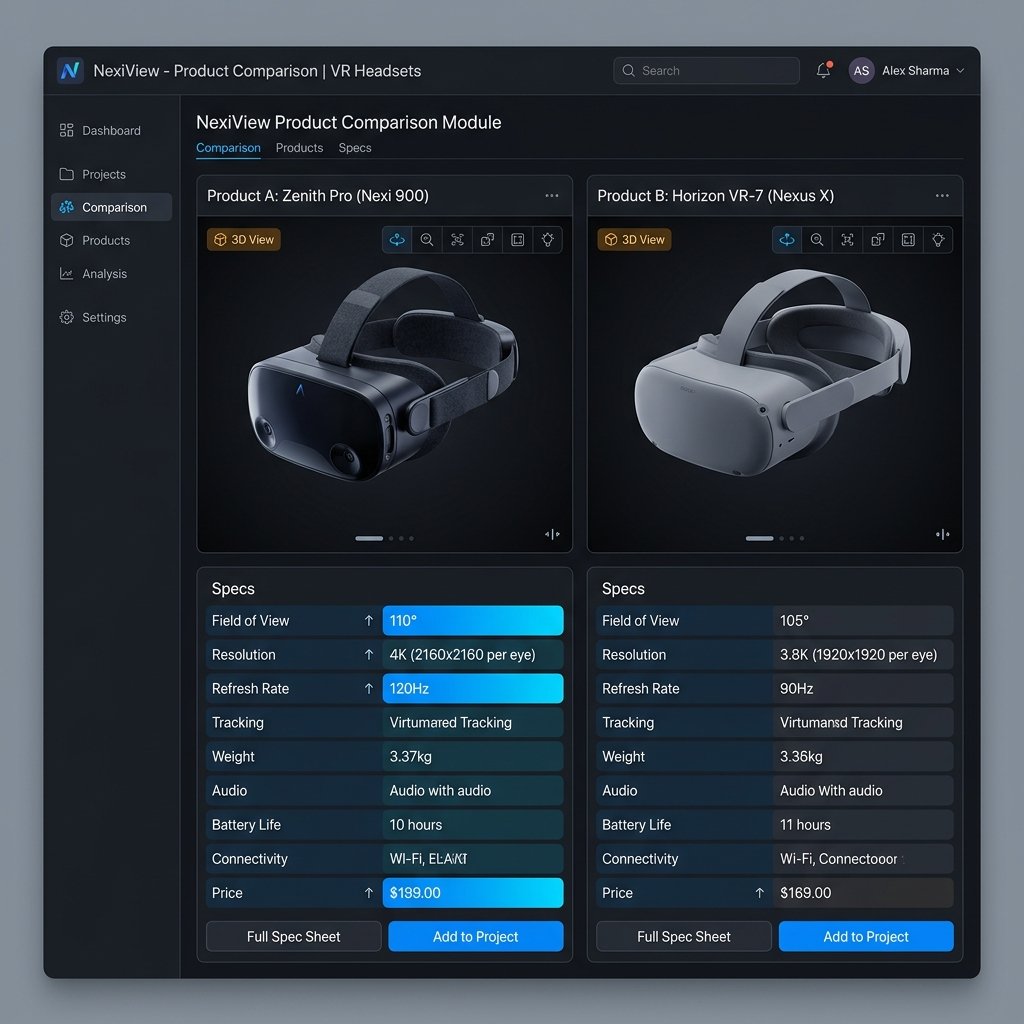
Task: Click the split compare icon in Product B viewer
Action: (942, 534)
